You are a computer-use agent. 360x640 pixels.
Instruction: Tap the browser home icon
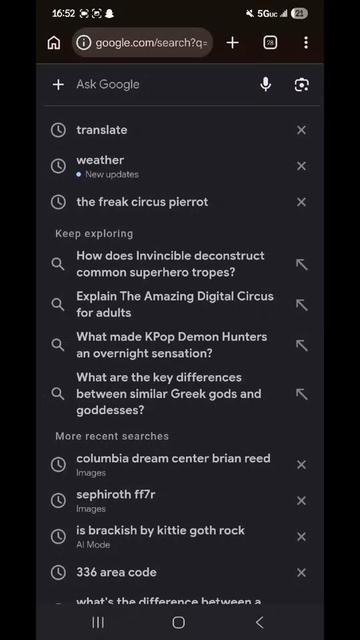point(54,42)
